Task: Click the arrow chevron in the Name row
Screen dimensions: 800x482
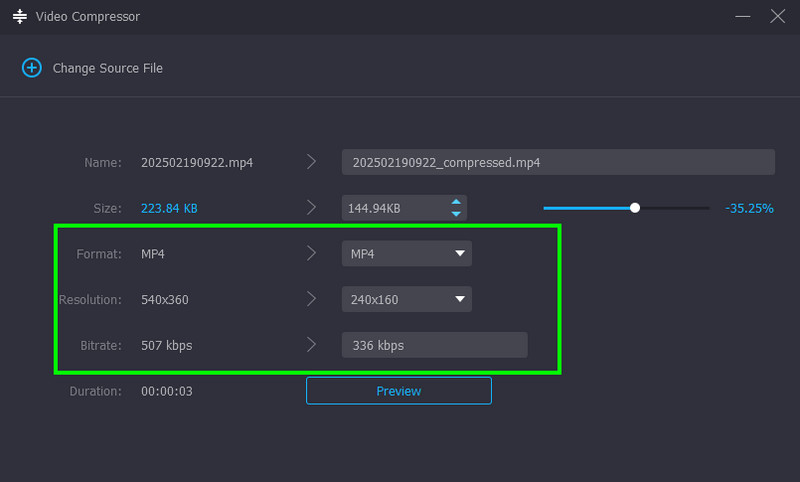Action: point(311,162)
